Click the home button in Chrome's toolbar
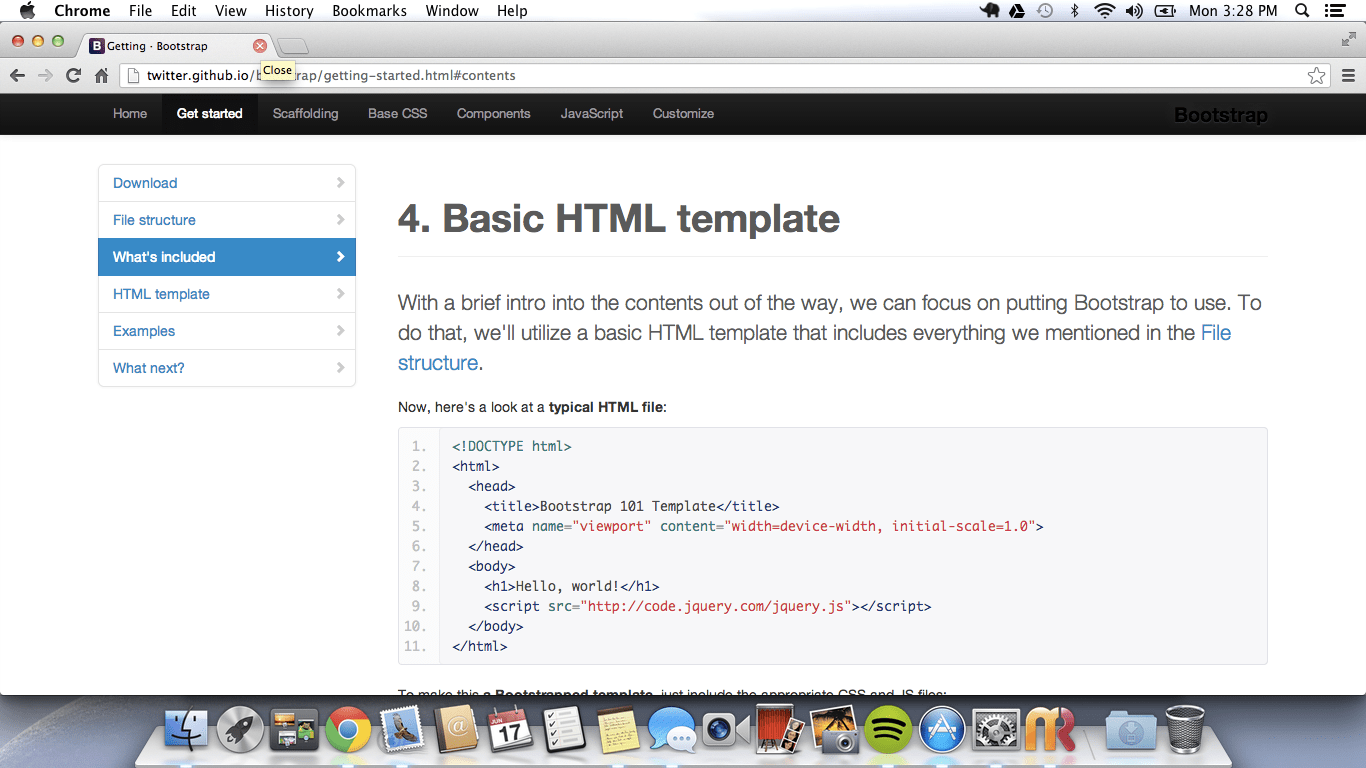1366x768 pixels. coord(100,75)
